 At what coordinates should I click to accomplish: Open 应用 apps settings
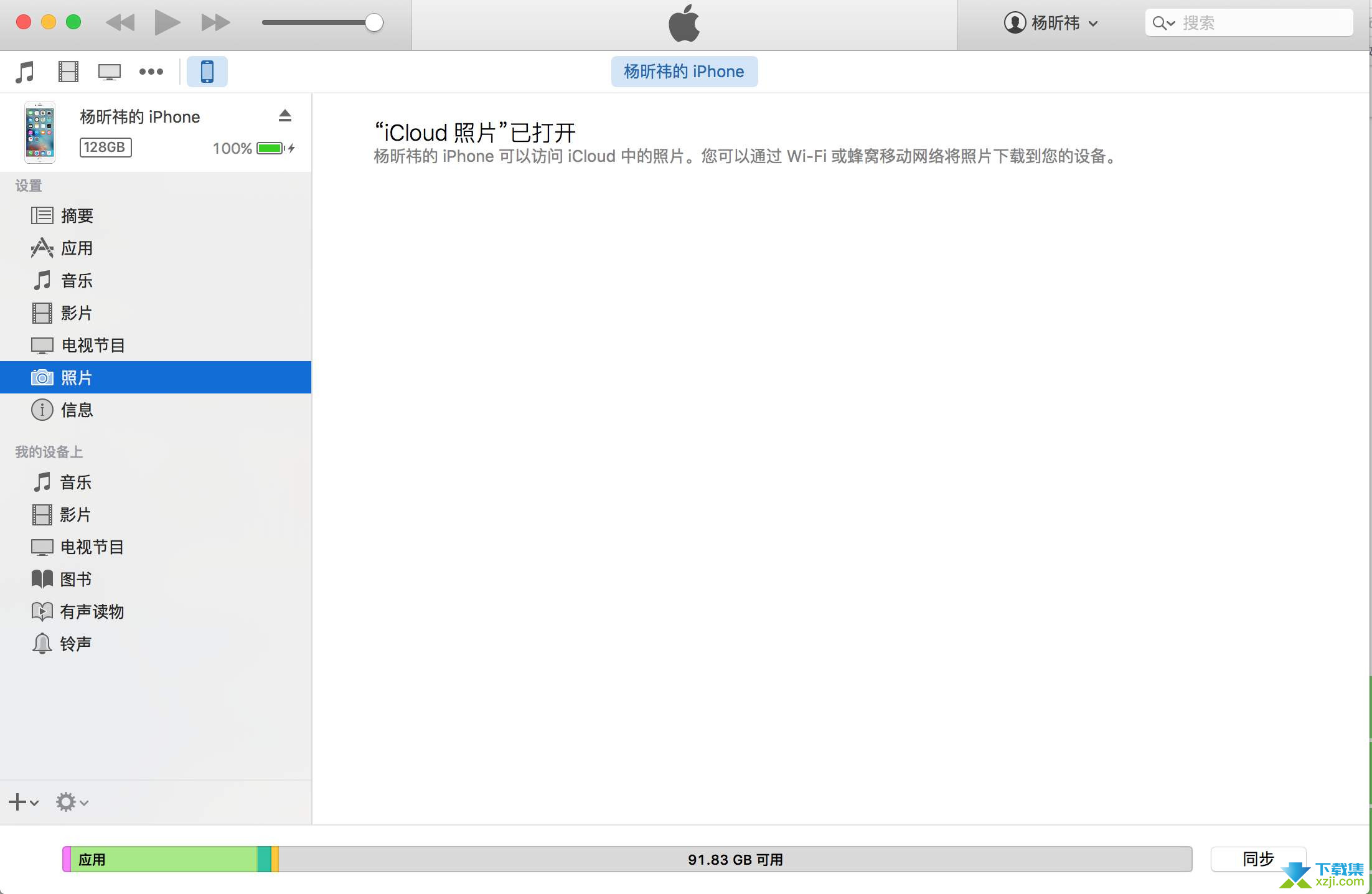156,248
